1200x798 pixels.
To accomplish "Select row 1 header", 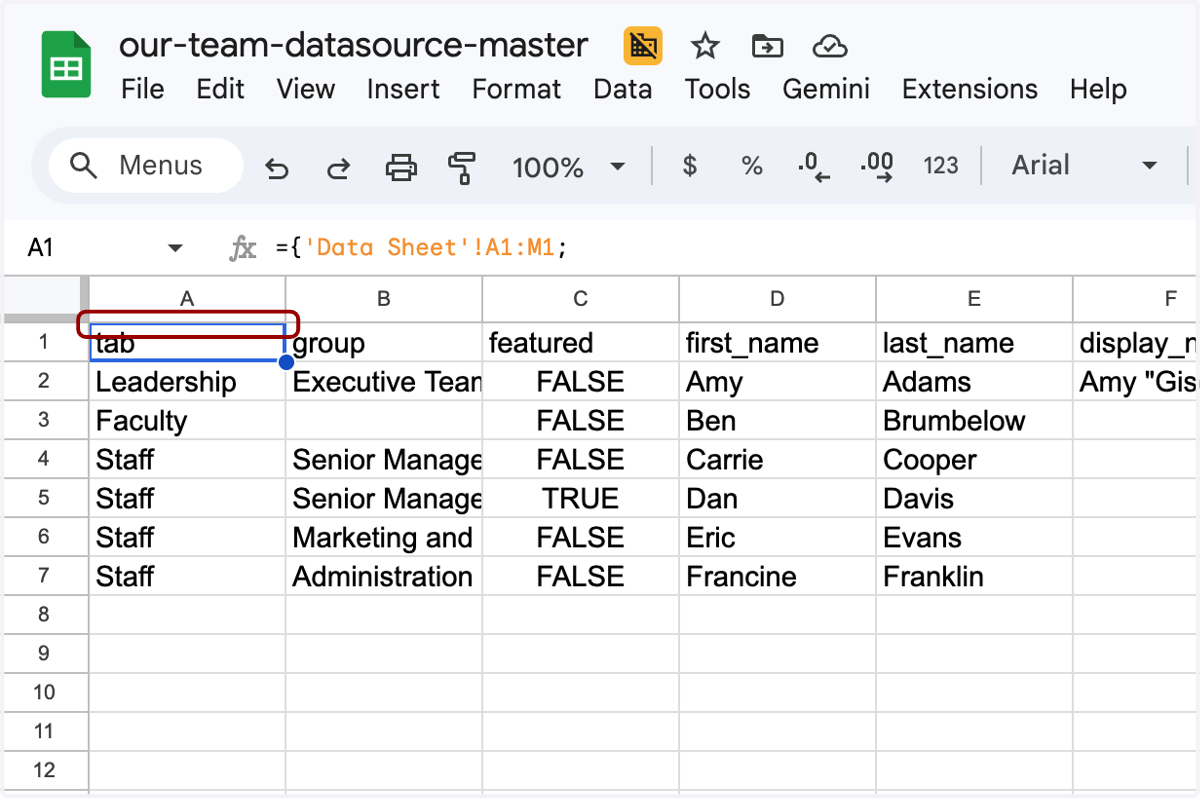I will [44, 343].
